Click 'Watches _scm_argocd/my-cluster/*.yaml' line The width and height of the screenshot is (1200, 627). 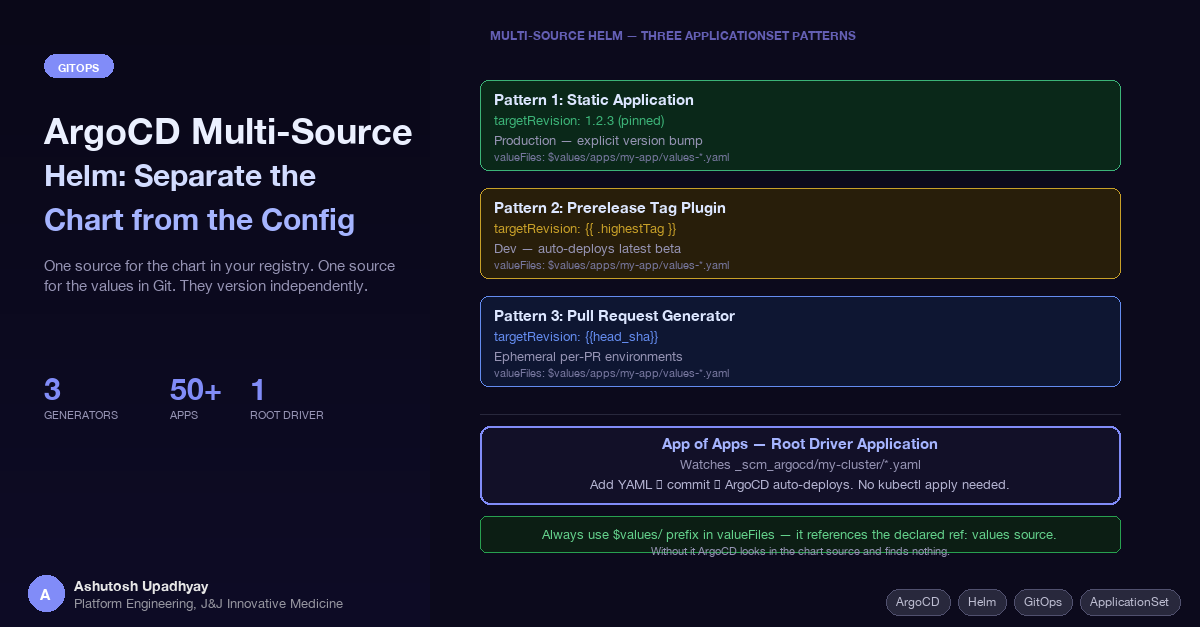pos(800,465)
